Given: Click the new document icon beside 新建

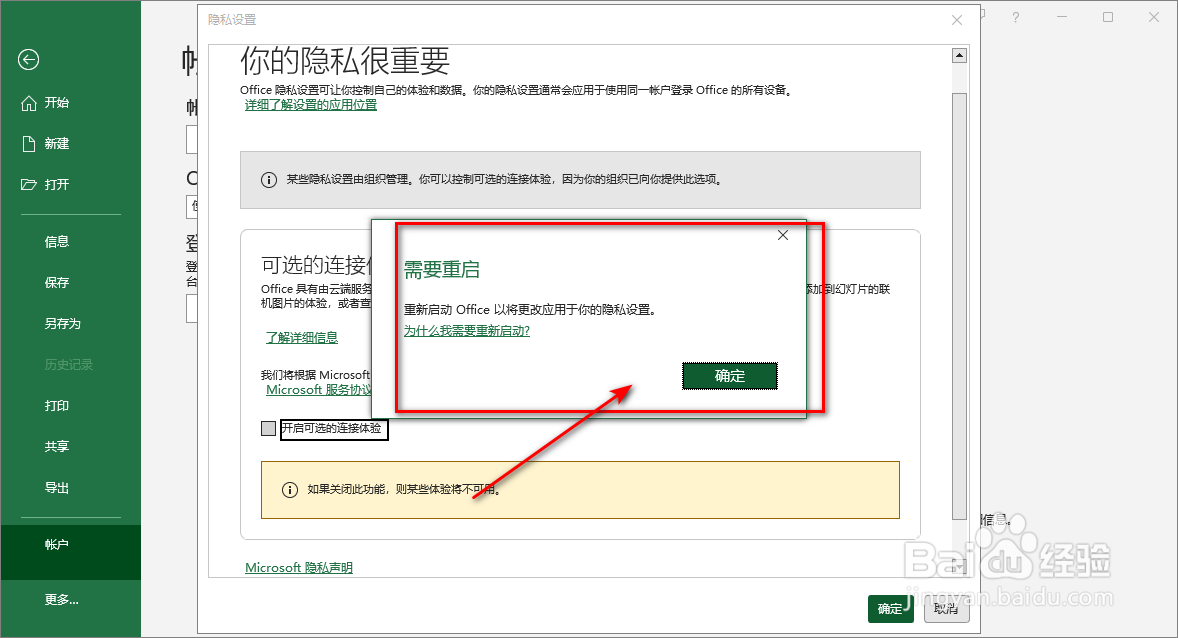Looking at the screenshot, I should pos(29,144).
